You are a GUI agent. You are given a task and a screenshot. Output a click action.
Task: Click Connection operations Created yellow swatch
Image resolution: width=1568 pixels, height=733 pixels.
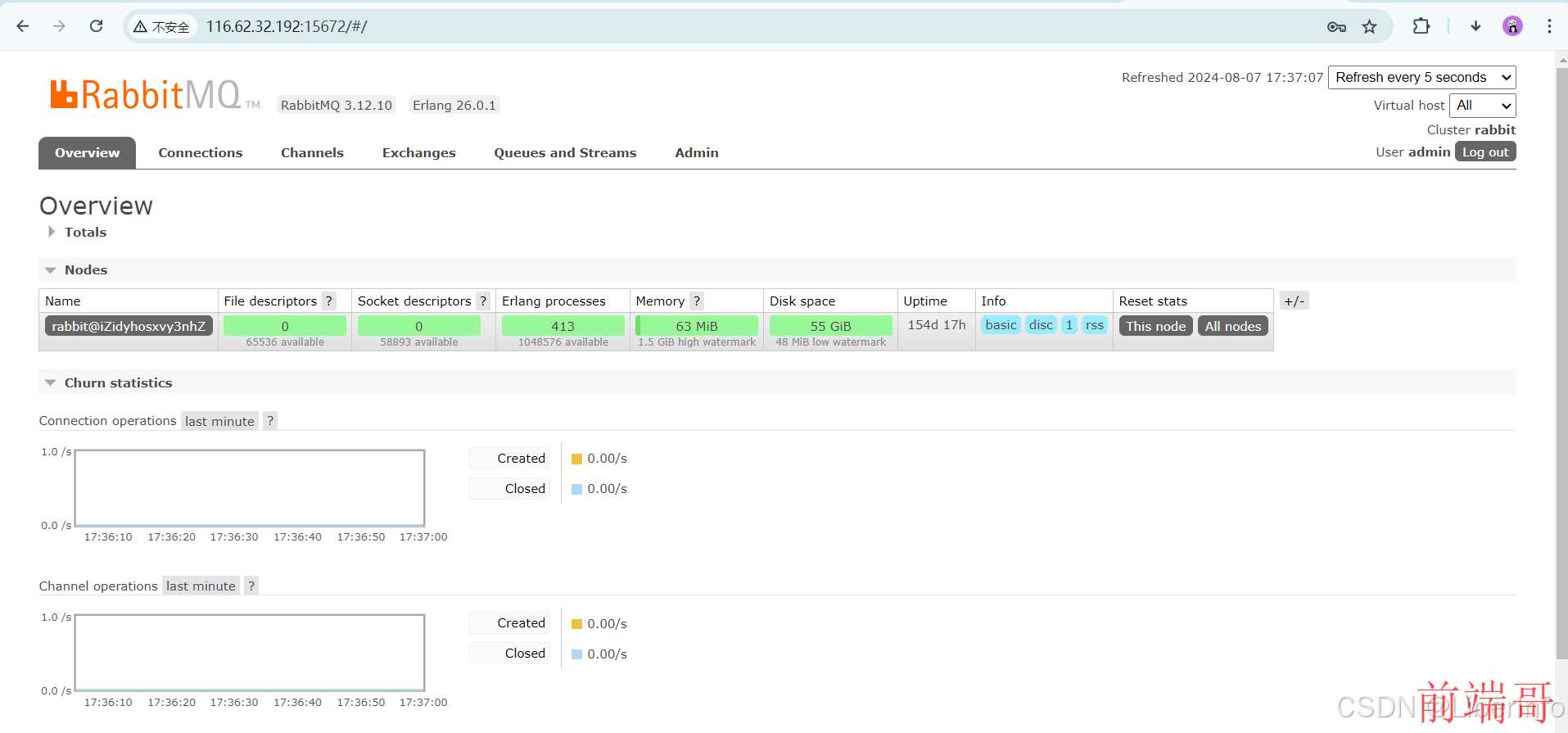pos(576,459)
